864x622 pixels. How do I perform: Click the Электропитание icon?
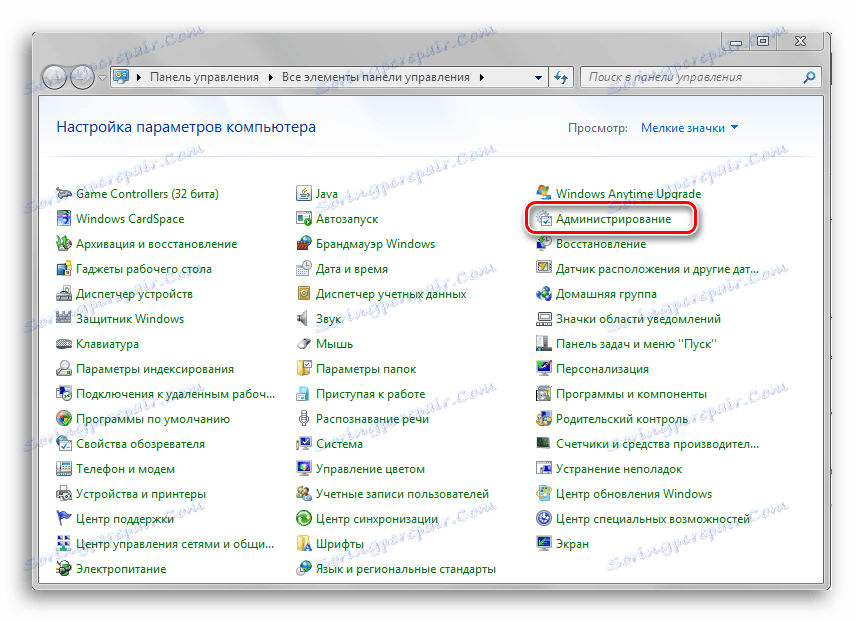click(x=64, y=569)
